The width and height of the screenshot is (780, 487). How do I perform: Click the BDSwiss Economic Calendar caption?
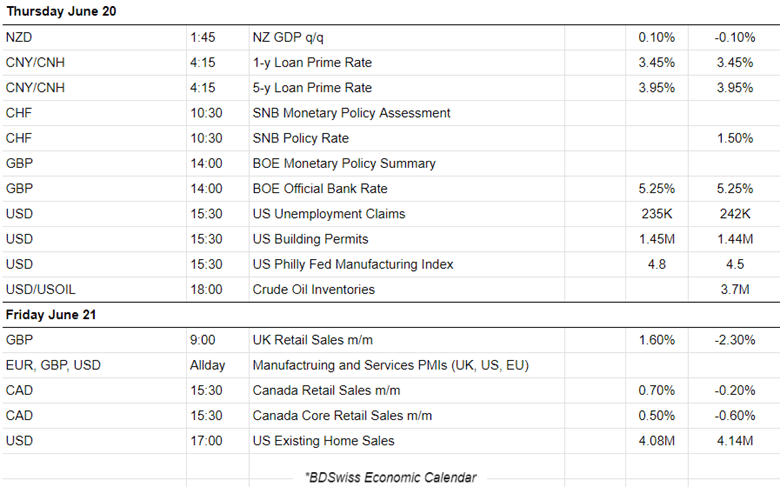[390, 477]
